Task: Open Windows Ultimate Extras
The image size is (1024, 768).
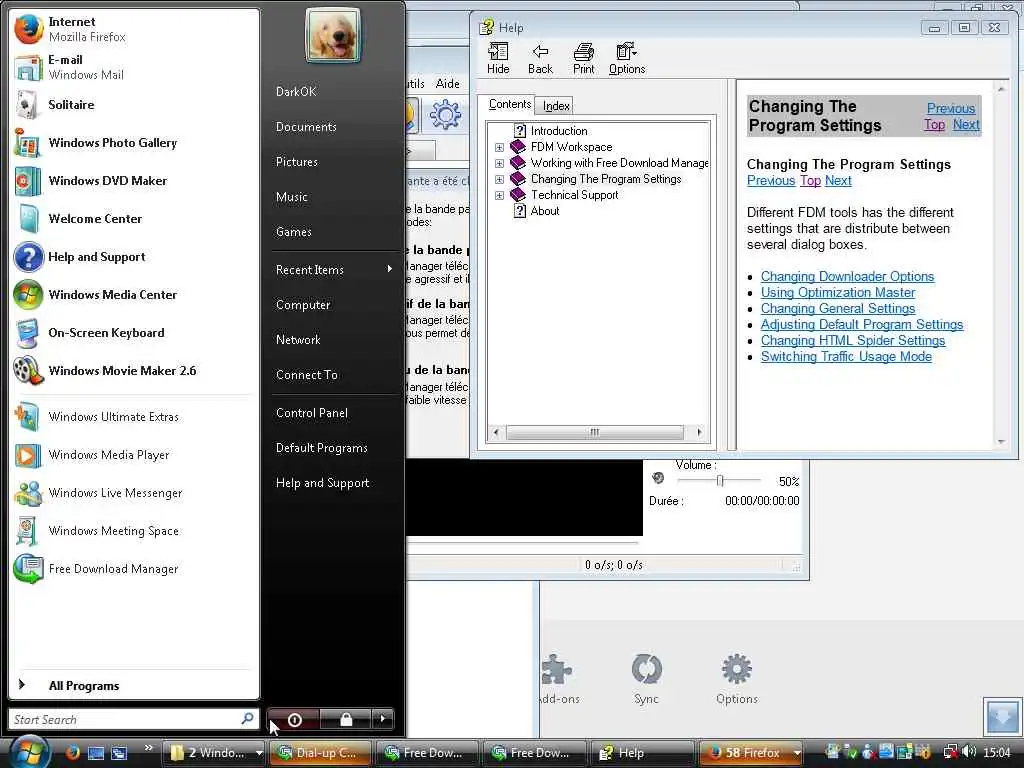Action: click(134, 417)
